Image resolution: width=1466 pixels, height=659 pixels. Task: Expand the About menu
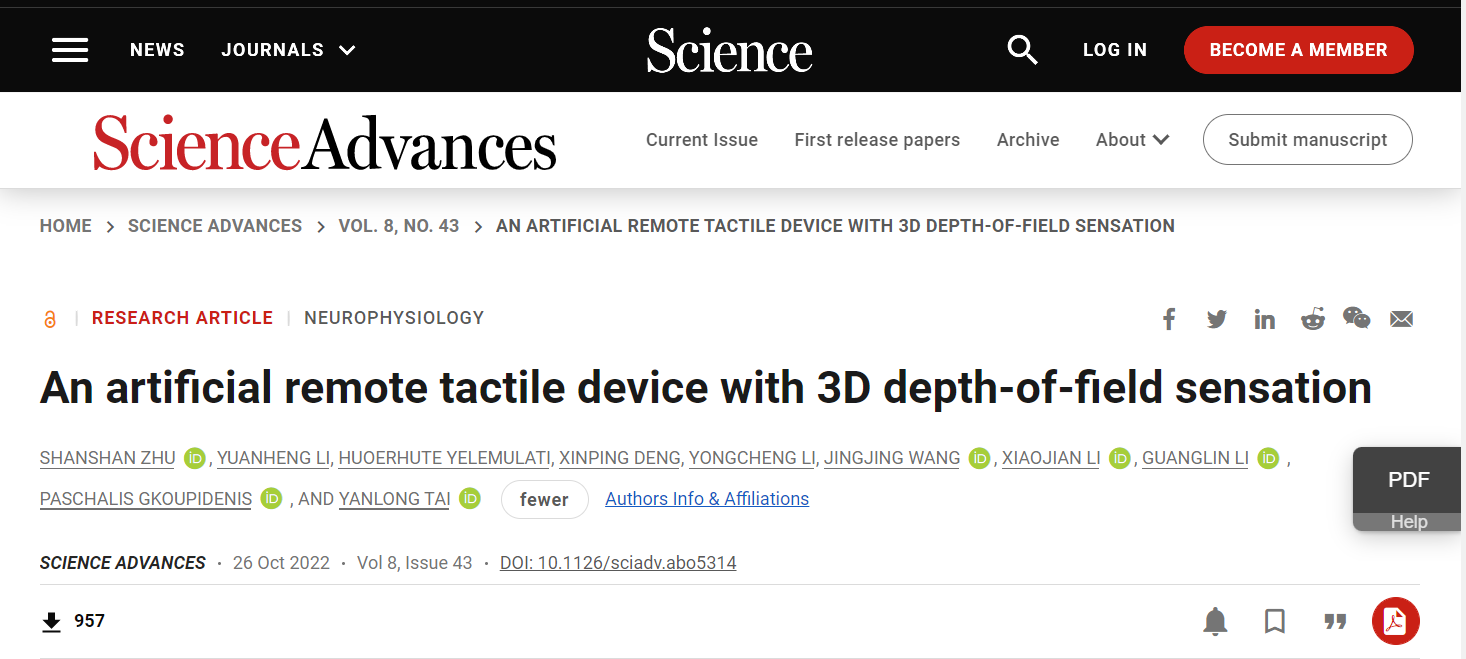click(x=1132, y=140)
